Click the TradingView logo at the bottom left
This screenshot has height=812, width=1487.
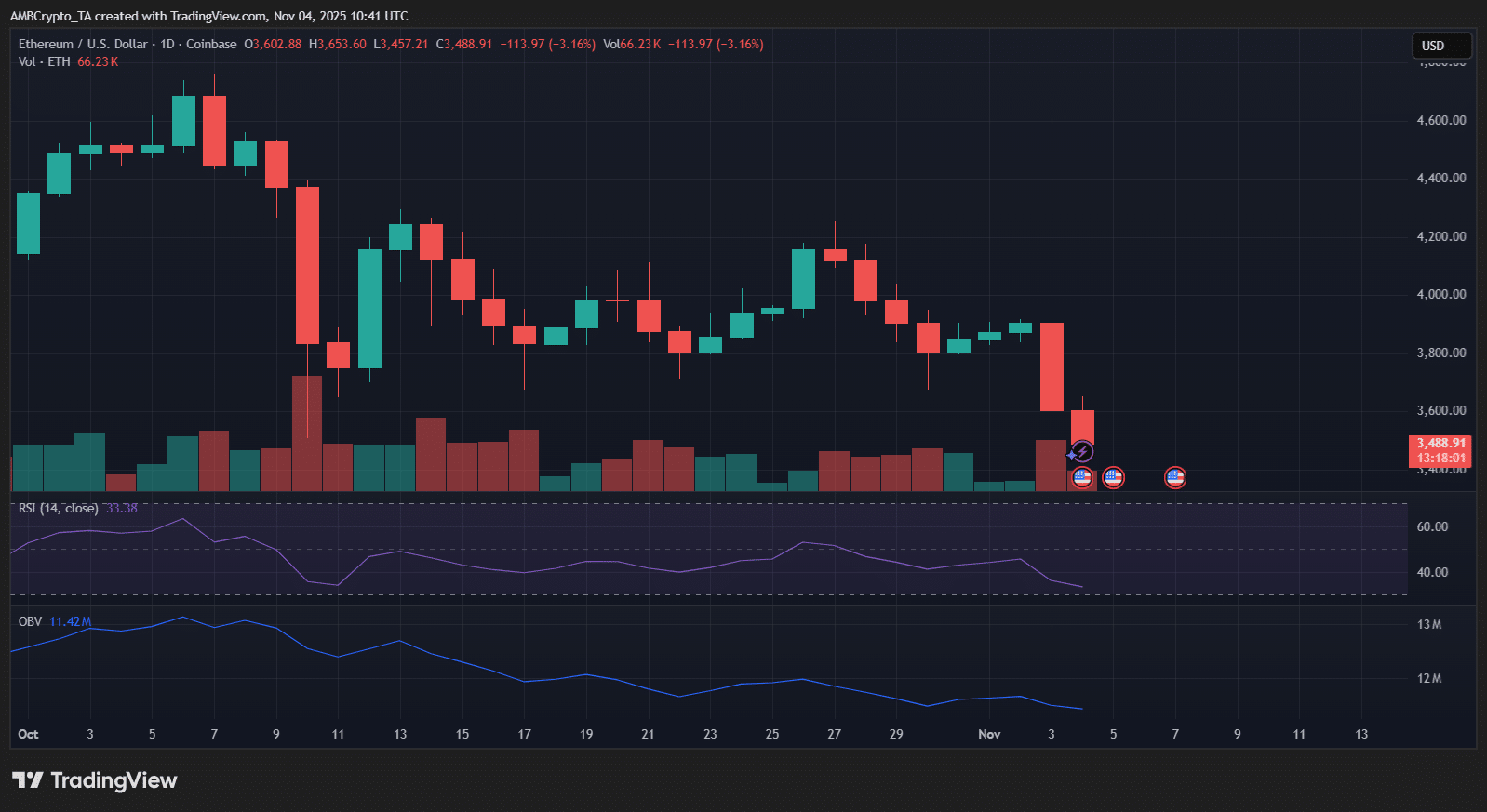coord(94,780)
